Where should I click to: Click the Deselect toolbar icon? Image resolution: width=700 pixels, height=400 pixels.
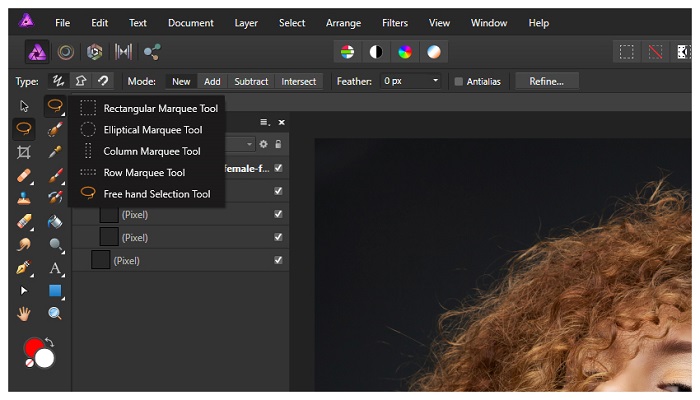click(x=655, y=52)
